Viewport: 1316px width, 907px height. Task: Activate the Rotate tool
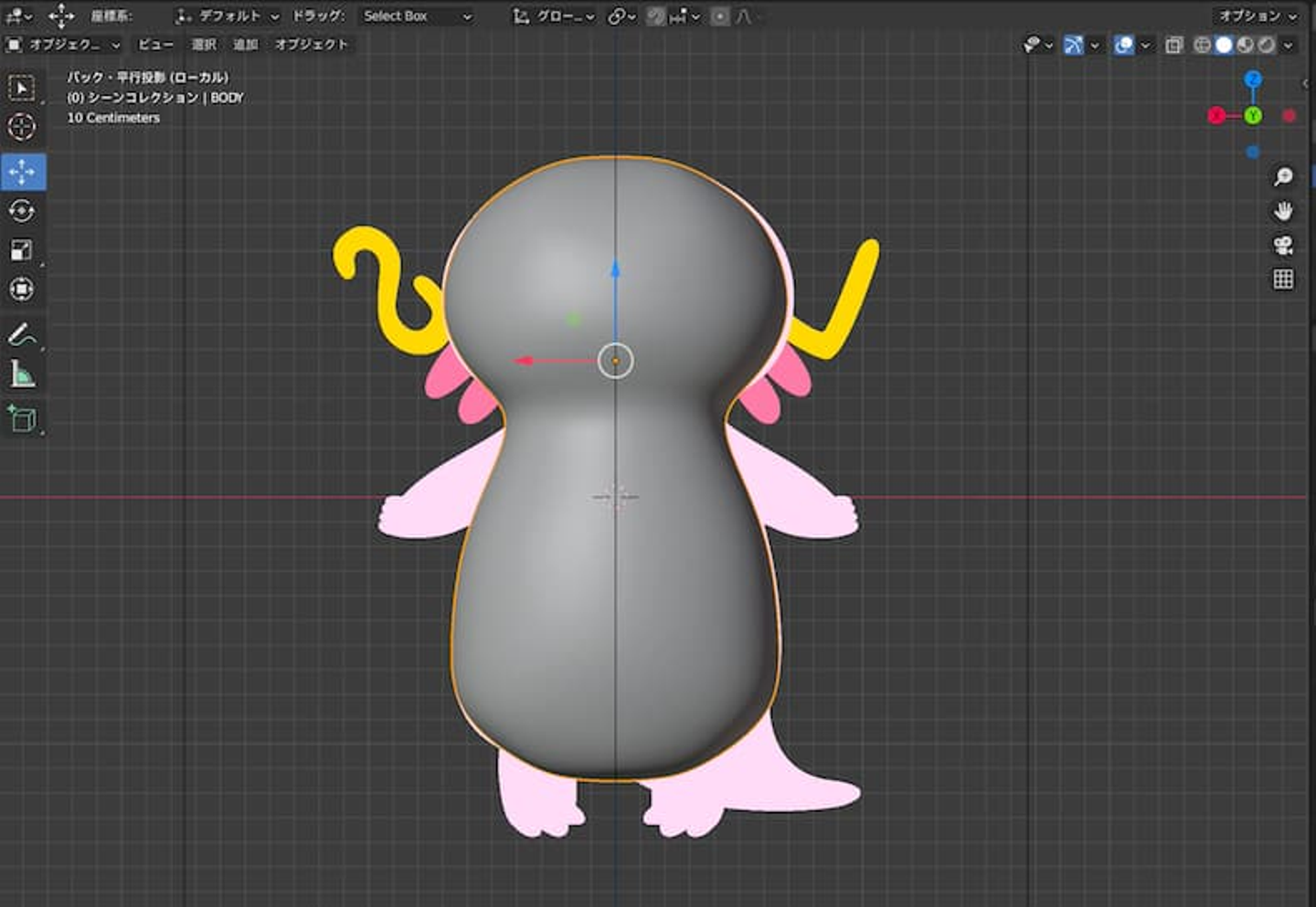coord(22,211)
